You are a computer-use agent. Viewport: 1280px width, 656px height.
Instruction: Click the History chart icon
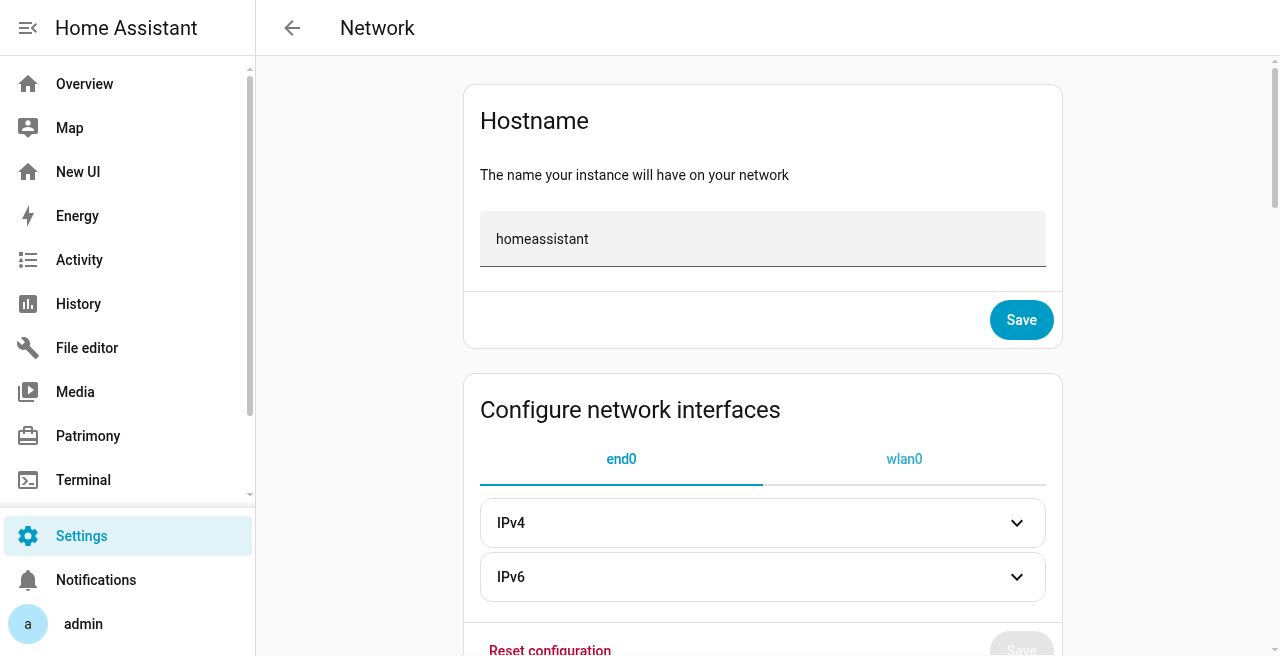click(28, 304)
